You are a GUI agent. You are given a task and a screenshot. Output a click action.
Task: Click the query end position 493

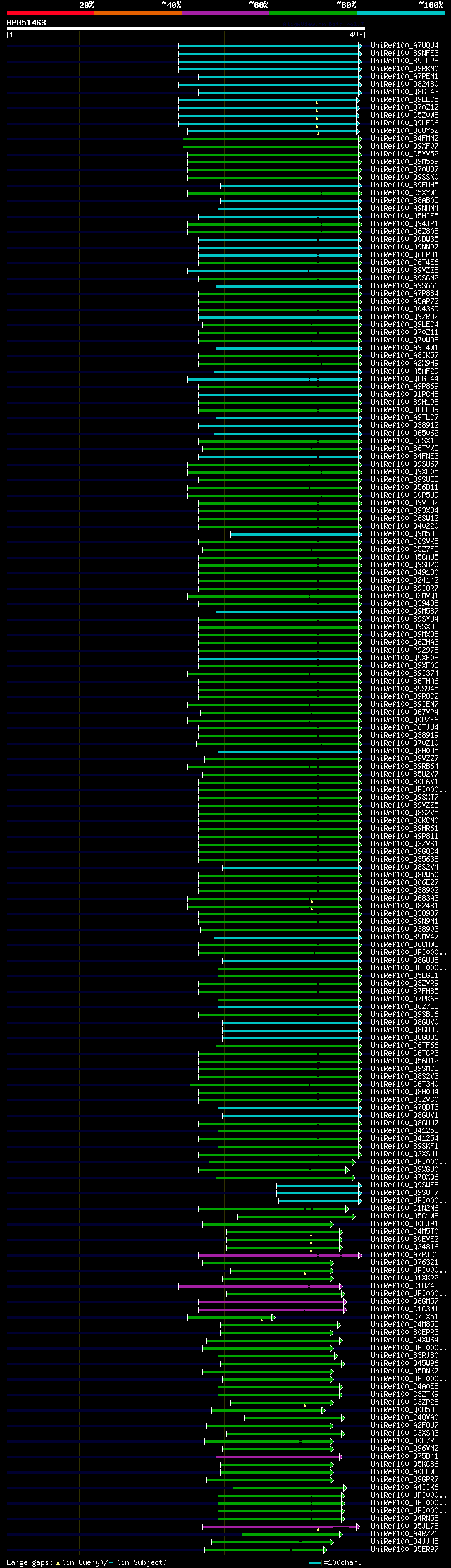tap(356, 35)
